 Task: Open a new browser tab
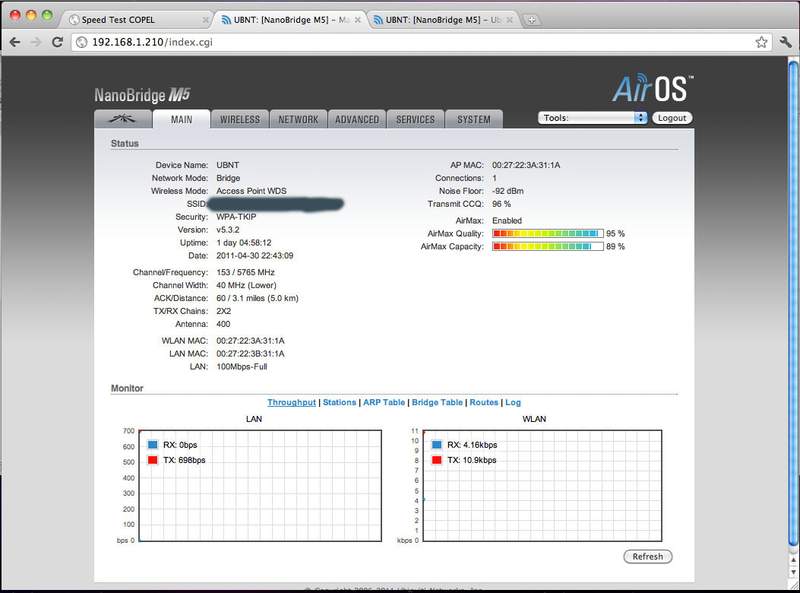pyautogui.click(x=532, y=20)
